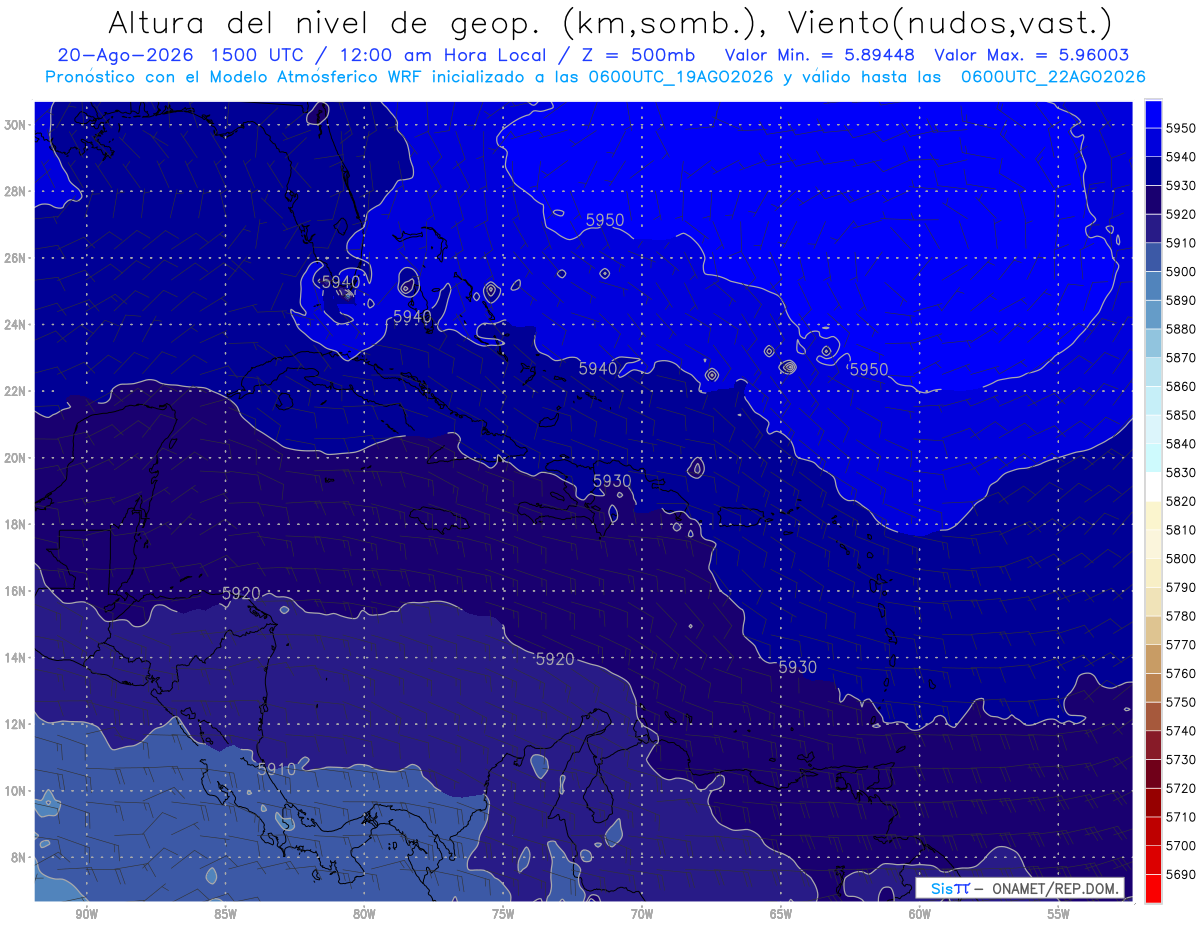This screenshot has width=1200, height=927.
Task: Click the 5900 label on the color legend
Action: [1180, 271]
